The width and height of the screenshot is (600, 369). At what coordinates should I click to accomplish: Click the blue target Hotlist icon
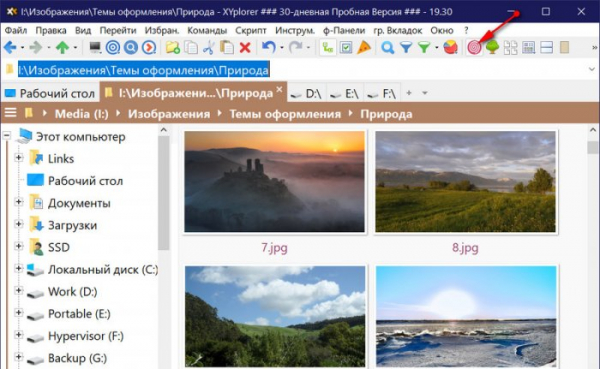[112, 47]
